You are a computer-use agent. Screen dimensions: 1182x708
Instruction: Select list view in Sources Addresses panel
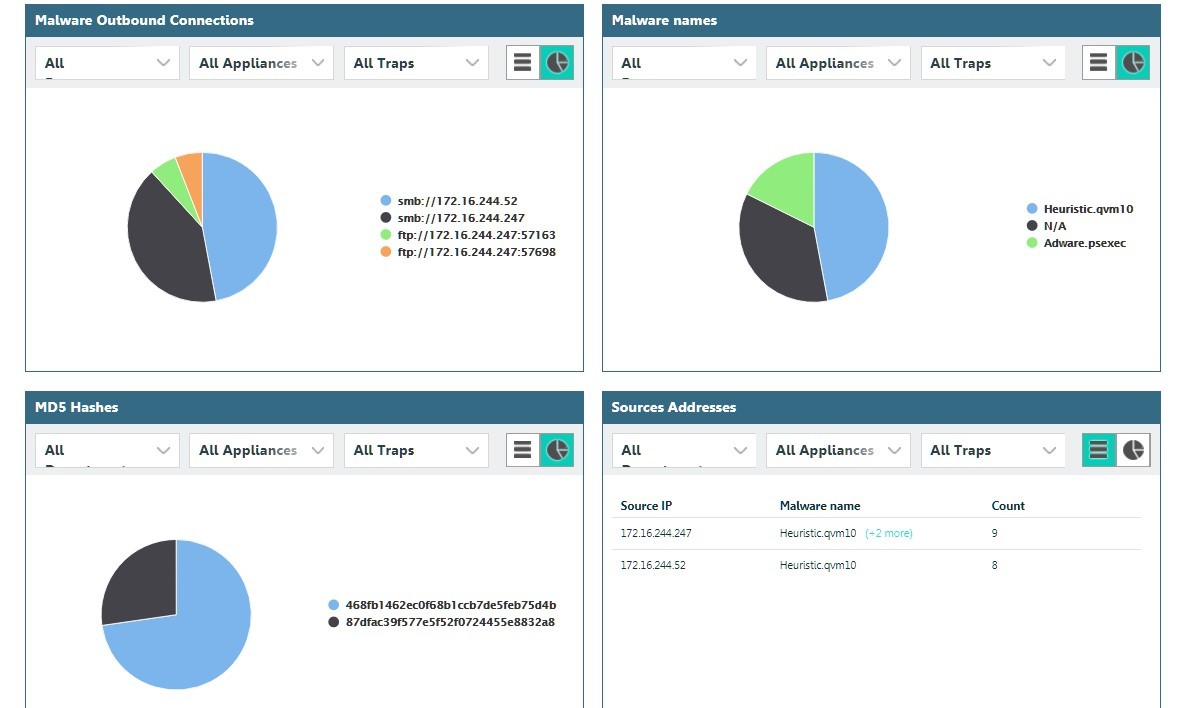pyautogui.click(x=1098, y=450)
